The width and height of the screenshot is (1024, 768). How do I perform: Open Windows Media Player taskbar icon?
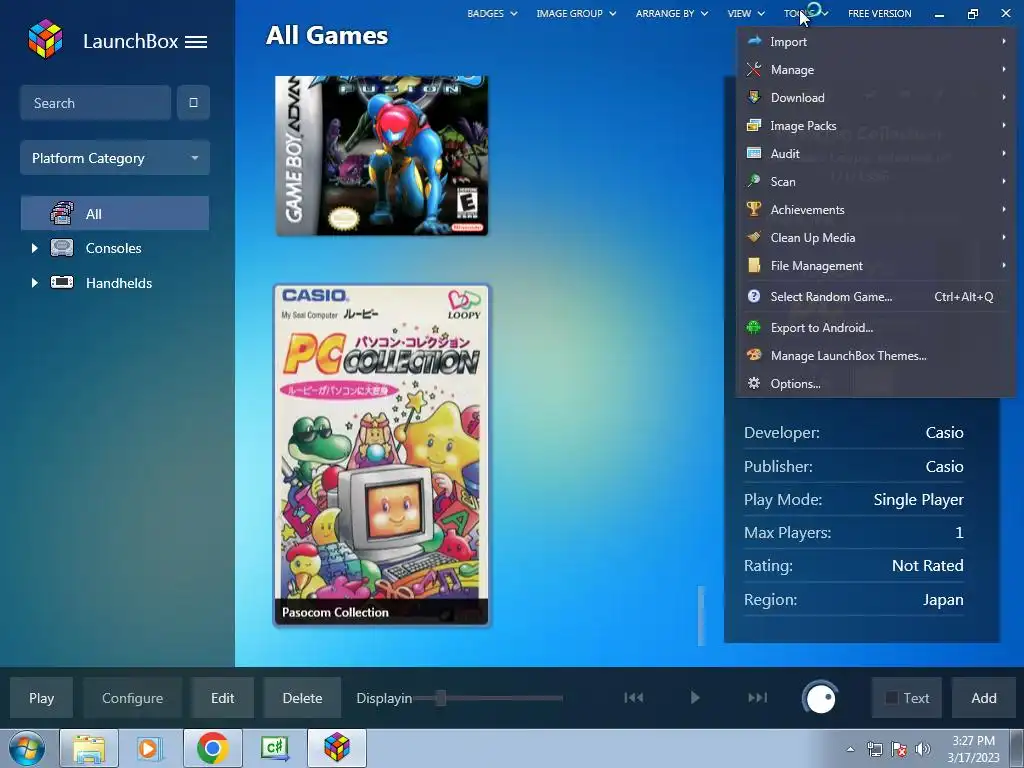pos(150,748)
